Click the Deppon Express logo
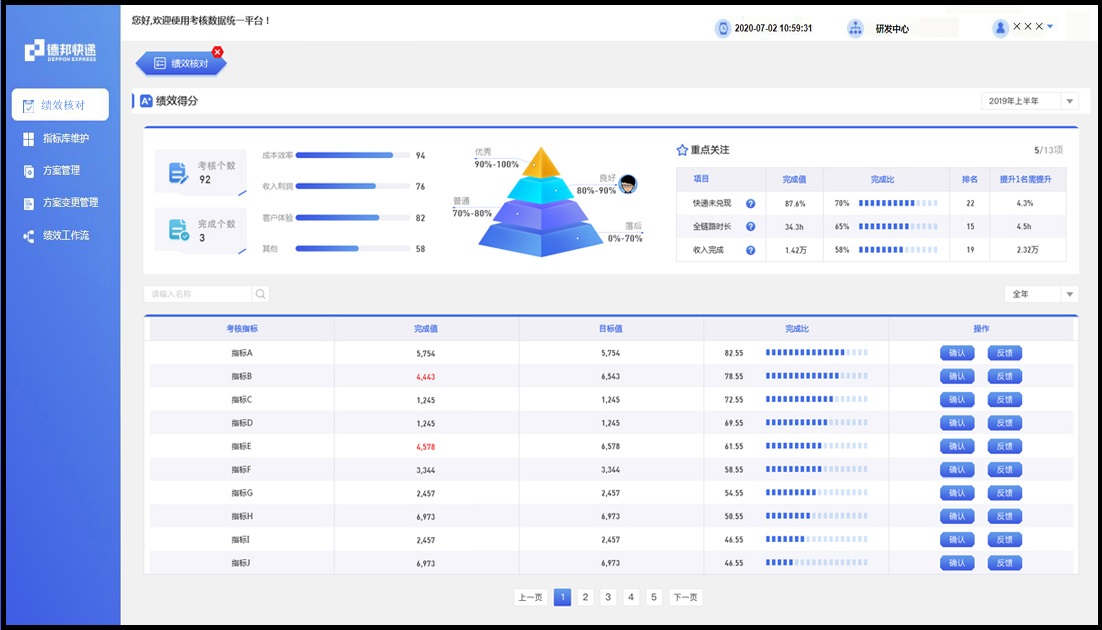The image size is (1102, 630). click(60, 51)
